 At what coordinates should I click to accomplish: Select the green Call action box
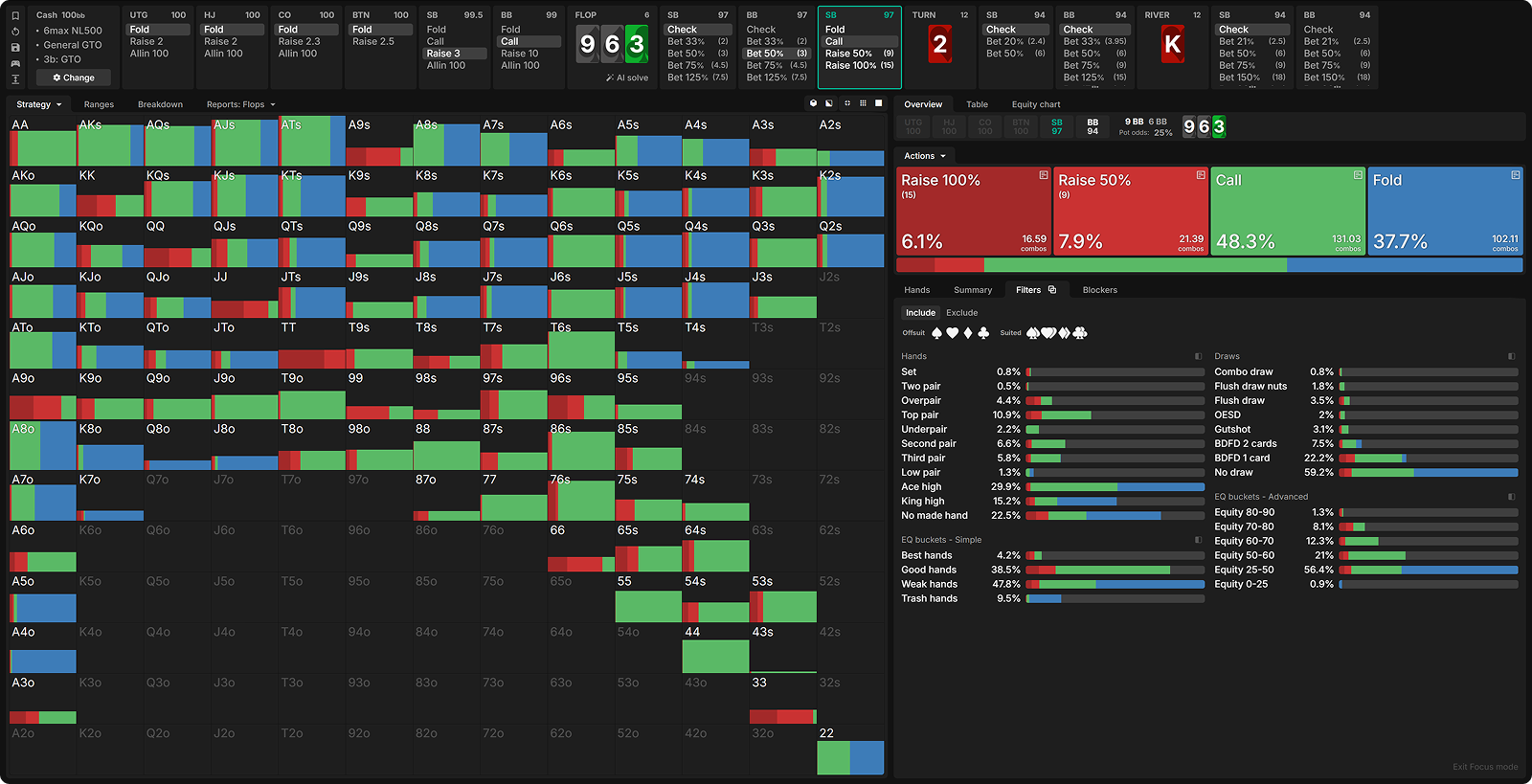[1288, 212]
